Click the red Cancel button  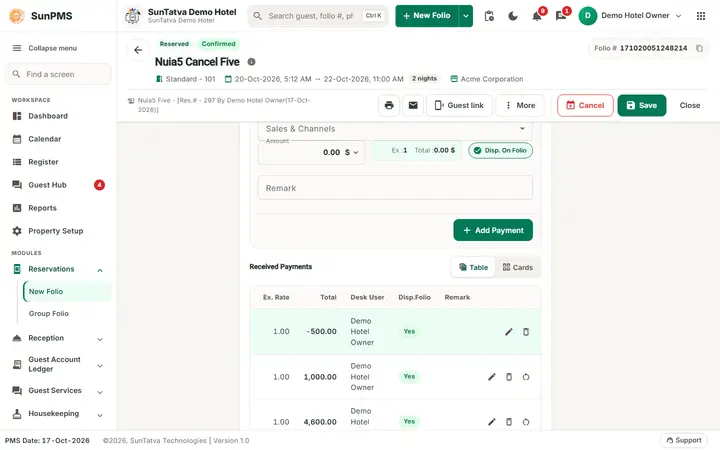pos(585,105)
